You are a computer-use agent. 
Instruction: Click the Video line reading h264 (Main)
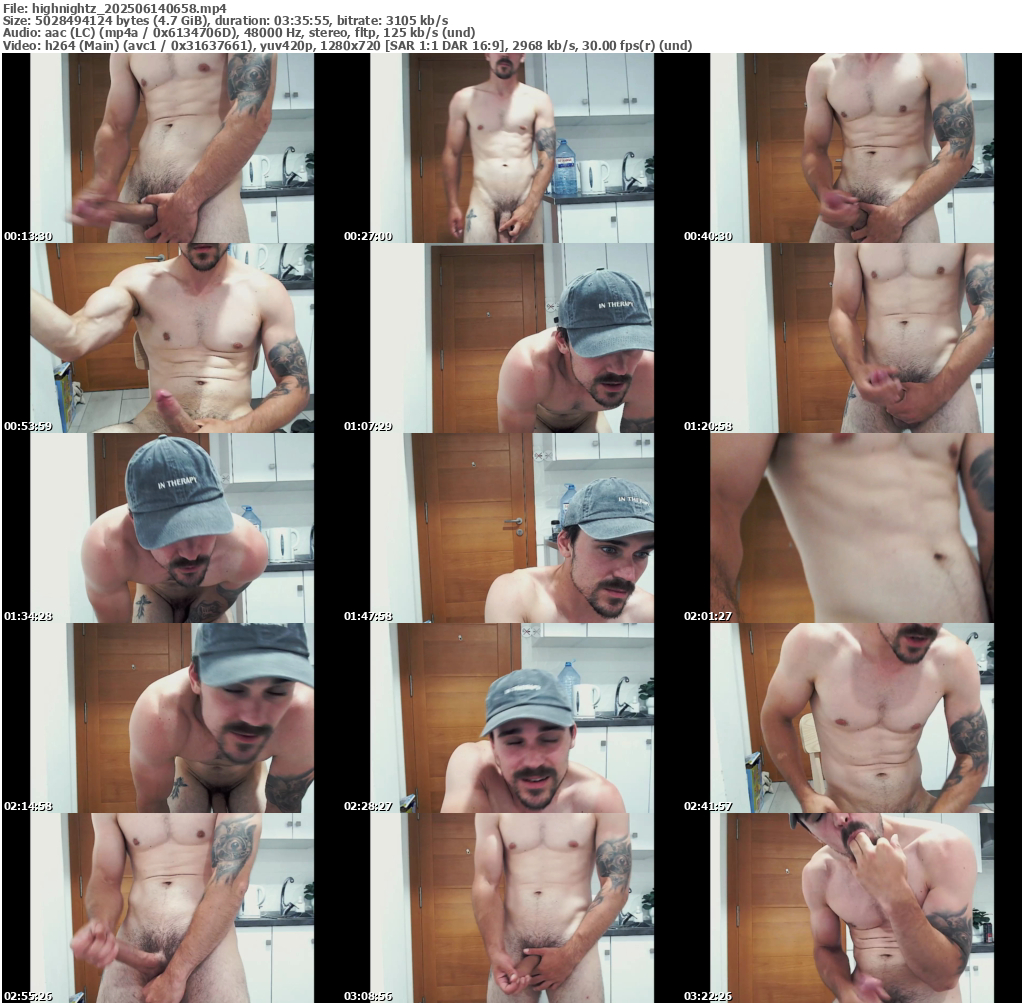[x=347, y=45]
